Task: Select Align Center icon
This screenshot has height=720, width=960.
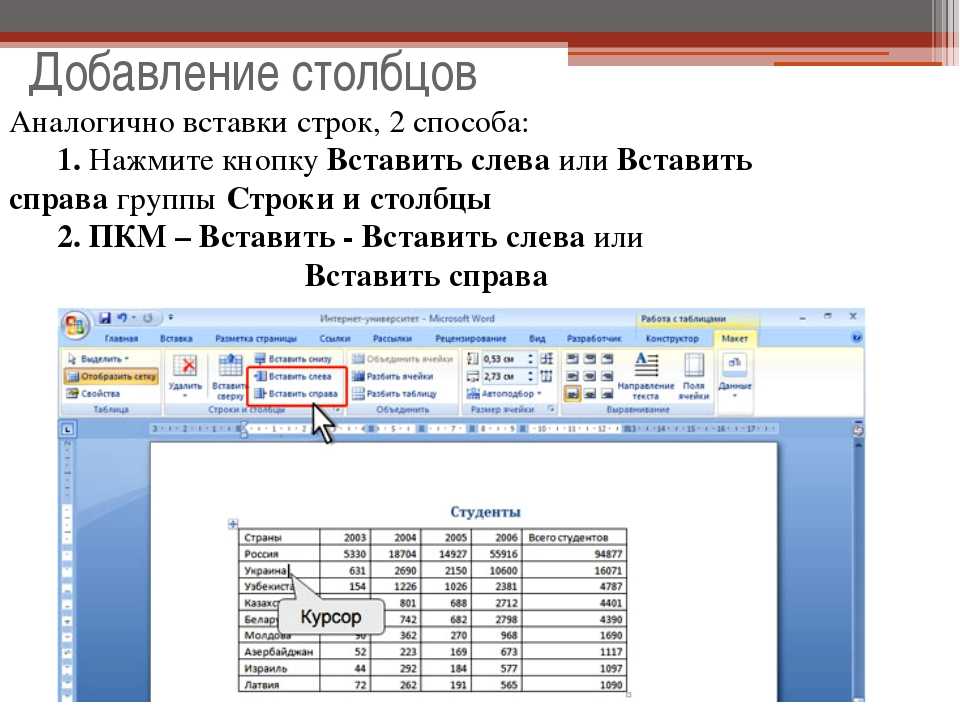Action: coord(590,376)
